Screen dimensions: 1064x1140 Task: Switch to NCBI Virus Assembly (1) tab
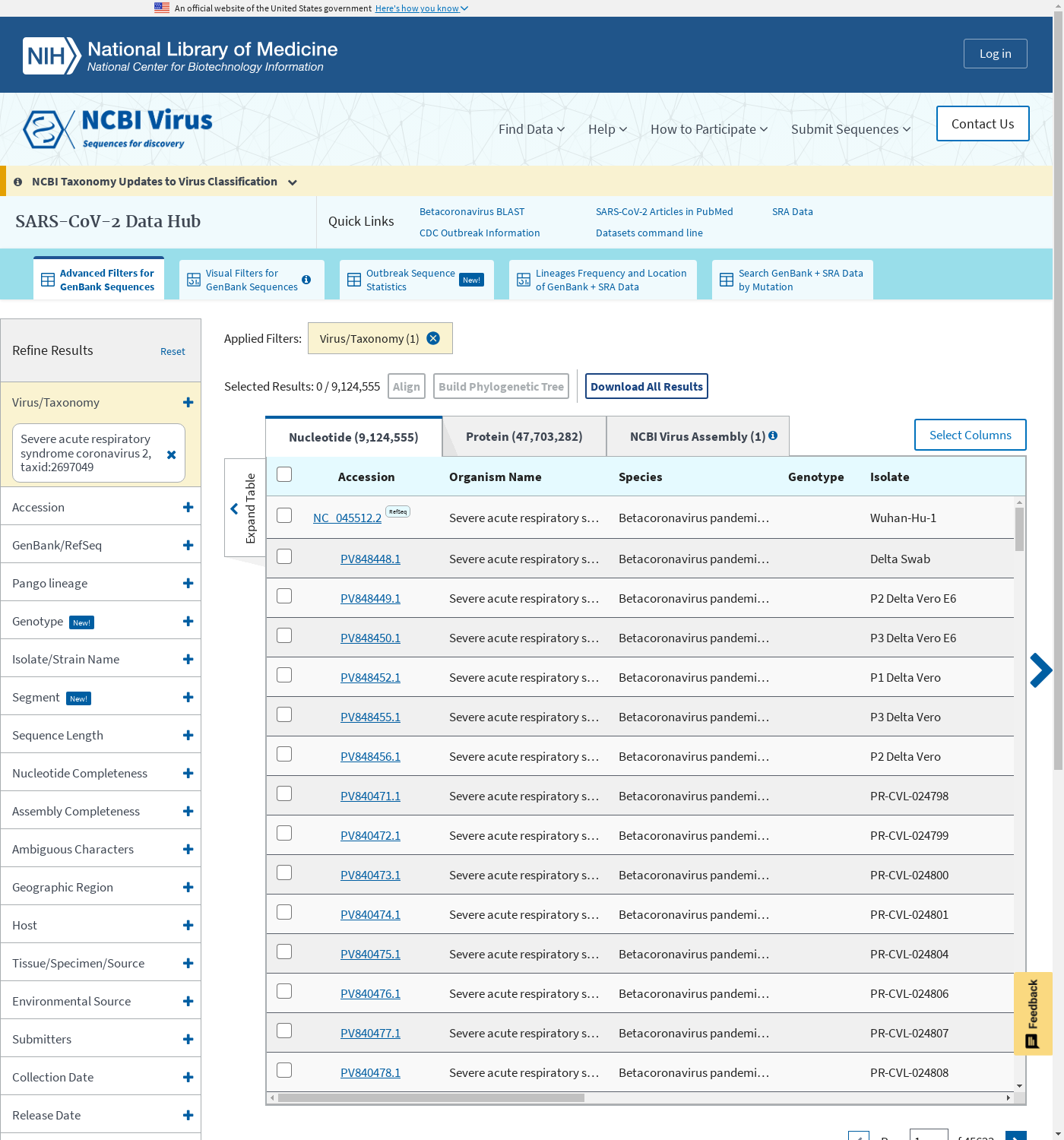[698, 436]
